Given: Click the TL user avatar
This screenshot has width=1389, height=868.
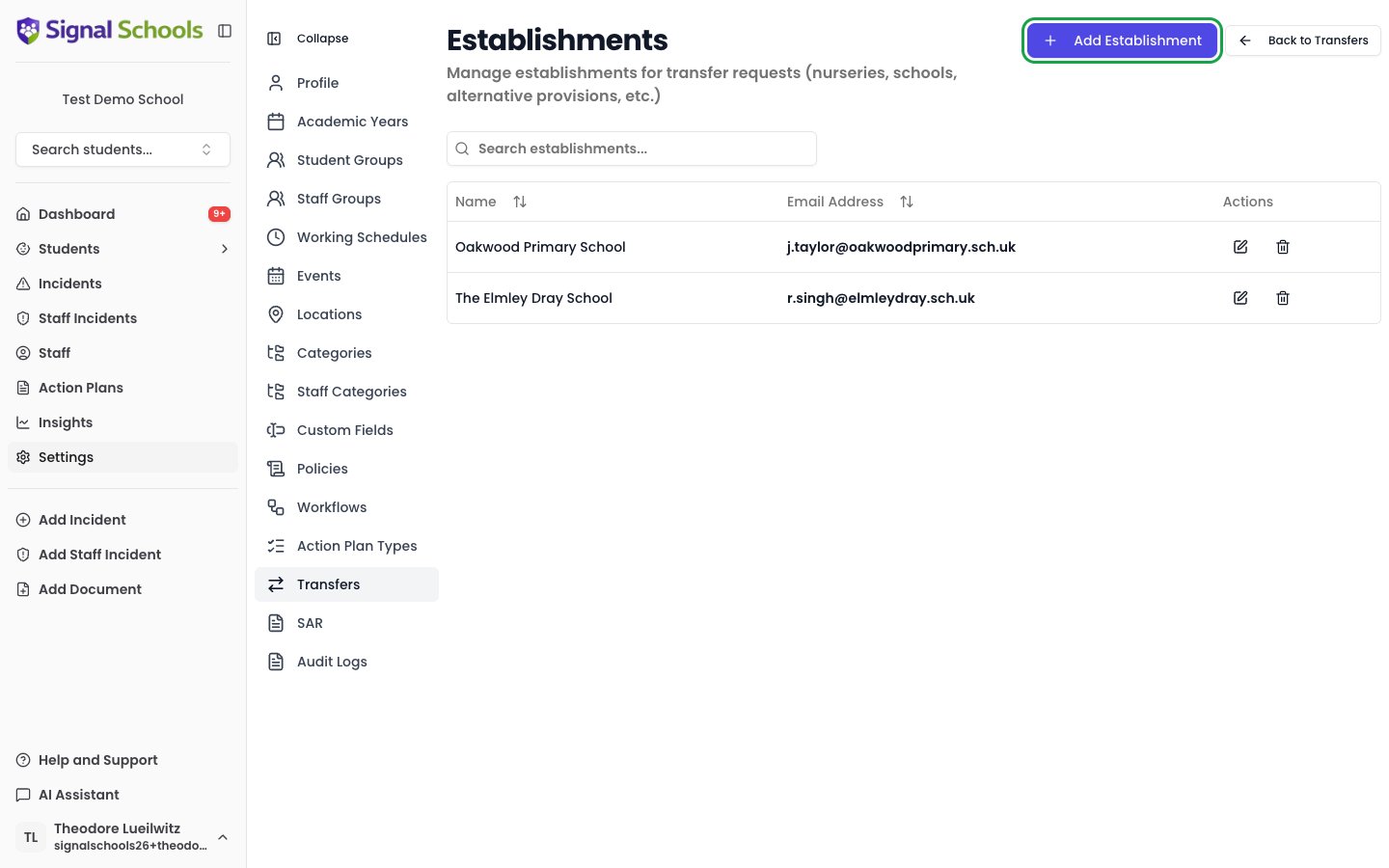Looking at the screenshot, I should (31, 837).
